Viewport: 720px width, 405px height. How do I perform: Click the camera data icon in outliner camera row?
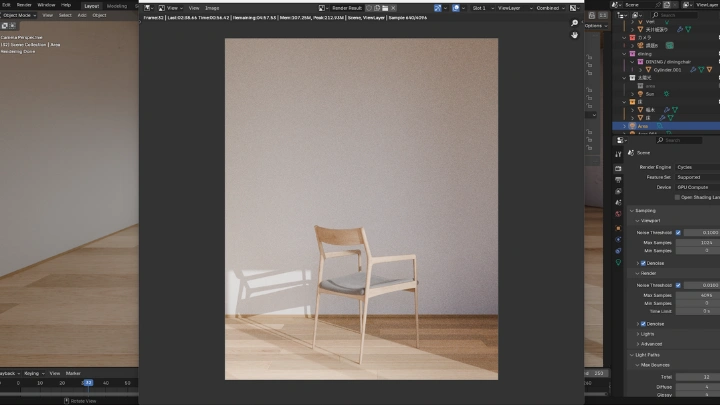pos(670,45)
